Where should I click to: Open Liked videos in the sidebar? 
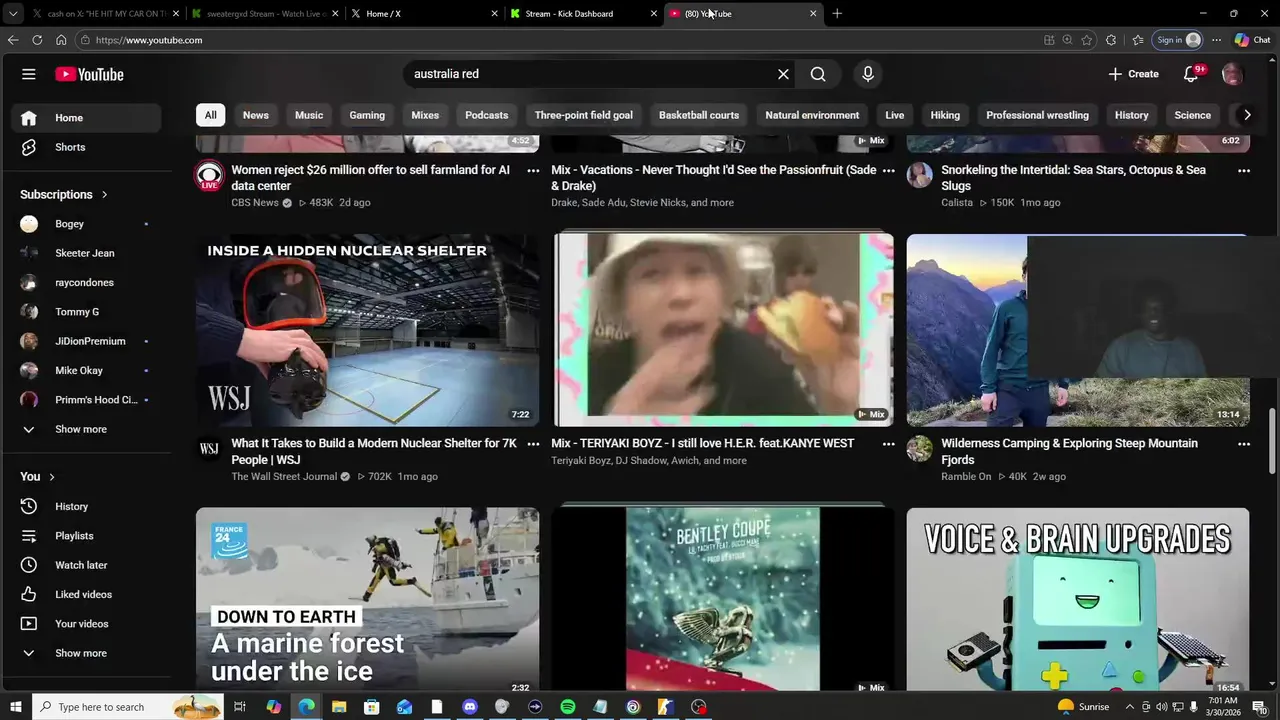(86, 594)
